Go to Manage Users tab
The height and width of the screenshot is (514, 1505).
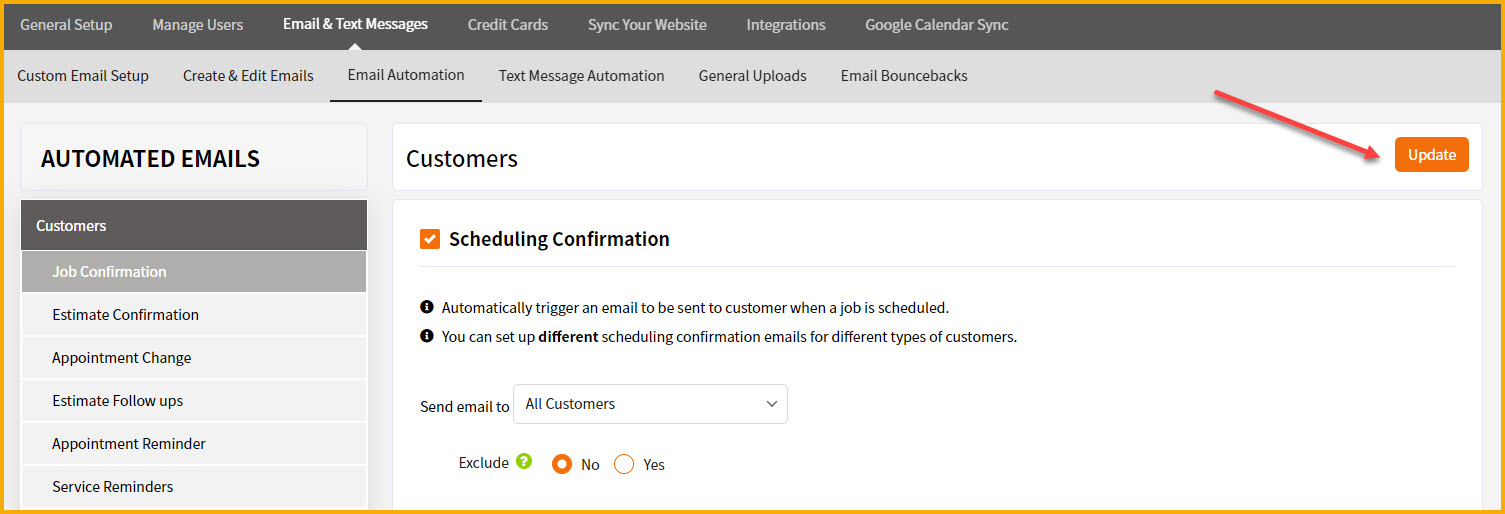pyautogui.click(x=197, y=25)
